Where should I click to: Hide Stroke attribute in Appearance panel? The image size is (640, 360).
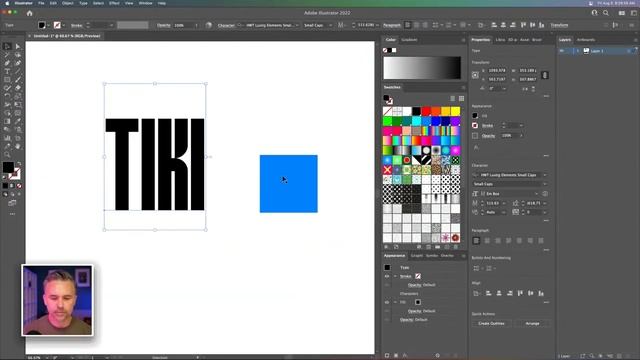tap(387, 276)
